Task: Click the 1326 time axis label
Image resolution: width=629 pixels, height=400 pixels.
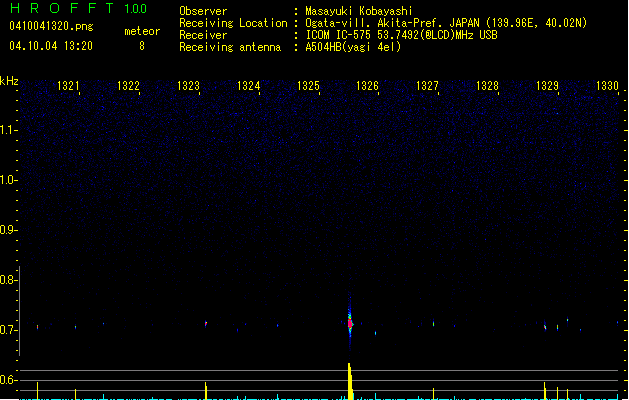Action: pyautogui.click(x=367, y=86)
